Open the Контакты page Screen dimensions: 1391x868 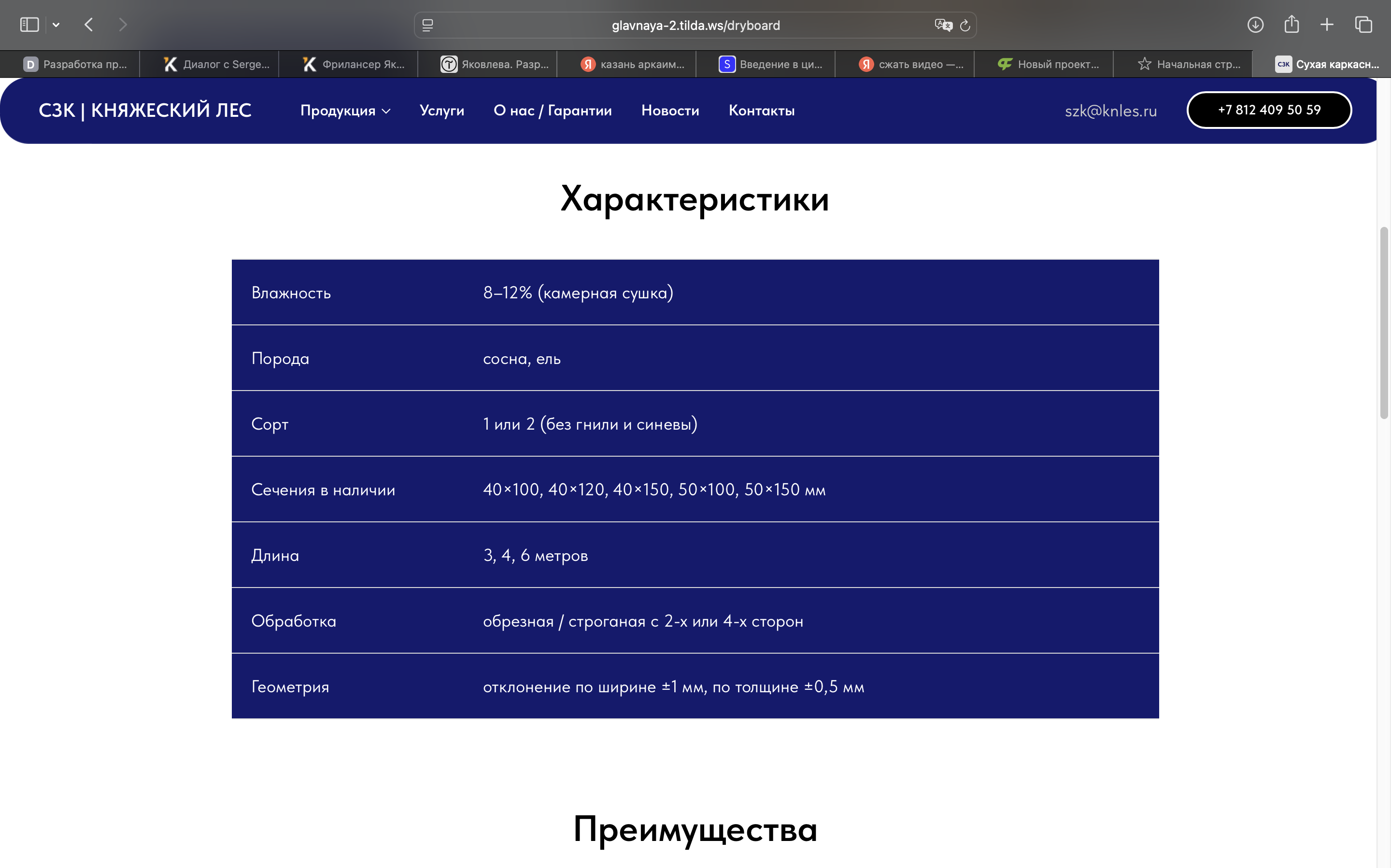pyautogui.click(x=762, y=111)
